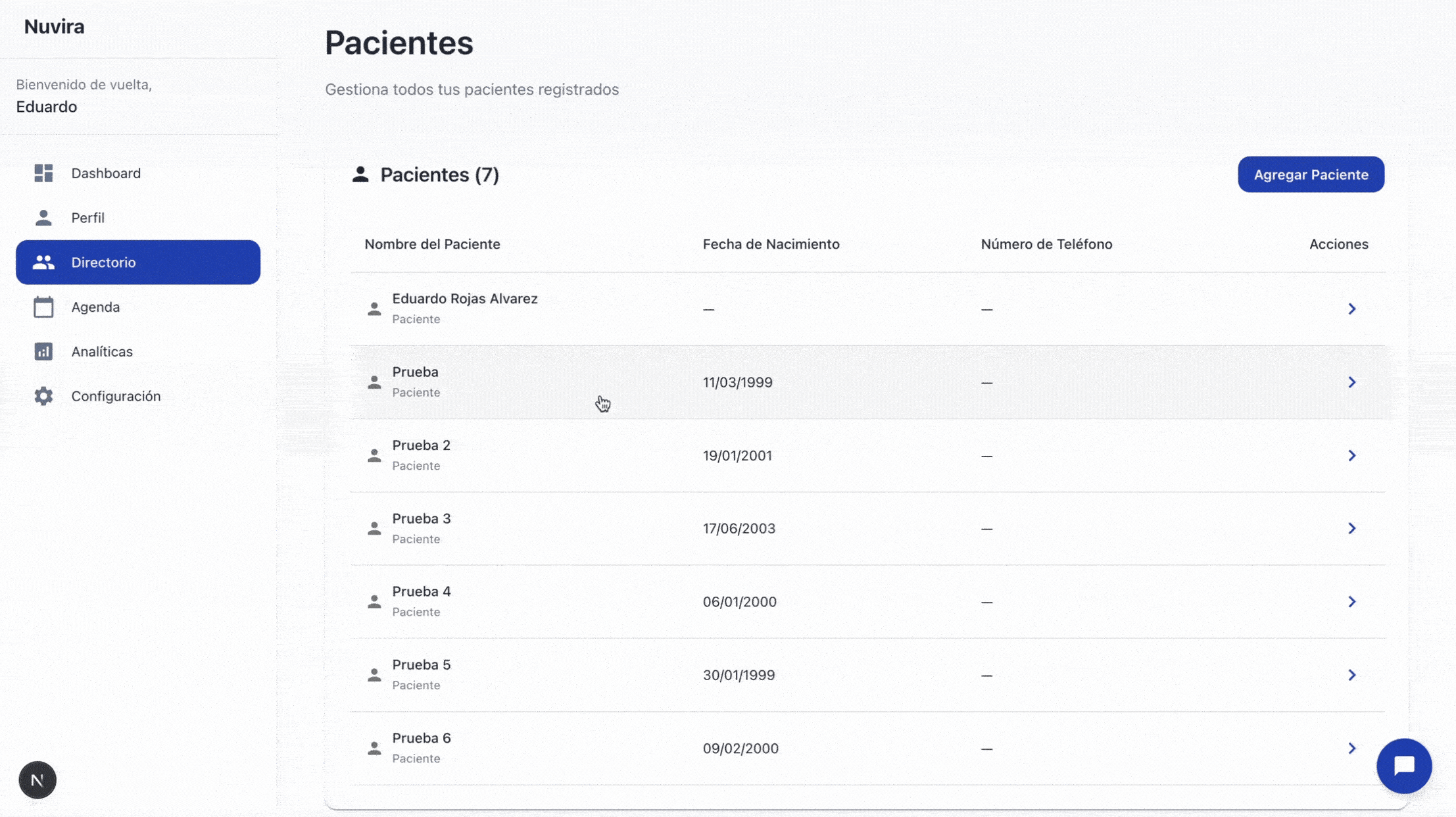The width and height of the screenshot is (1456, 817).
Task: Click chevron arrow for Prueba 5
Action: (1351, 676)
